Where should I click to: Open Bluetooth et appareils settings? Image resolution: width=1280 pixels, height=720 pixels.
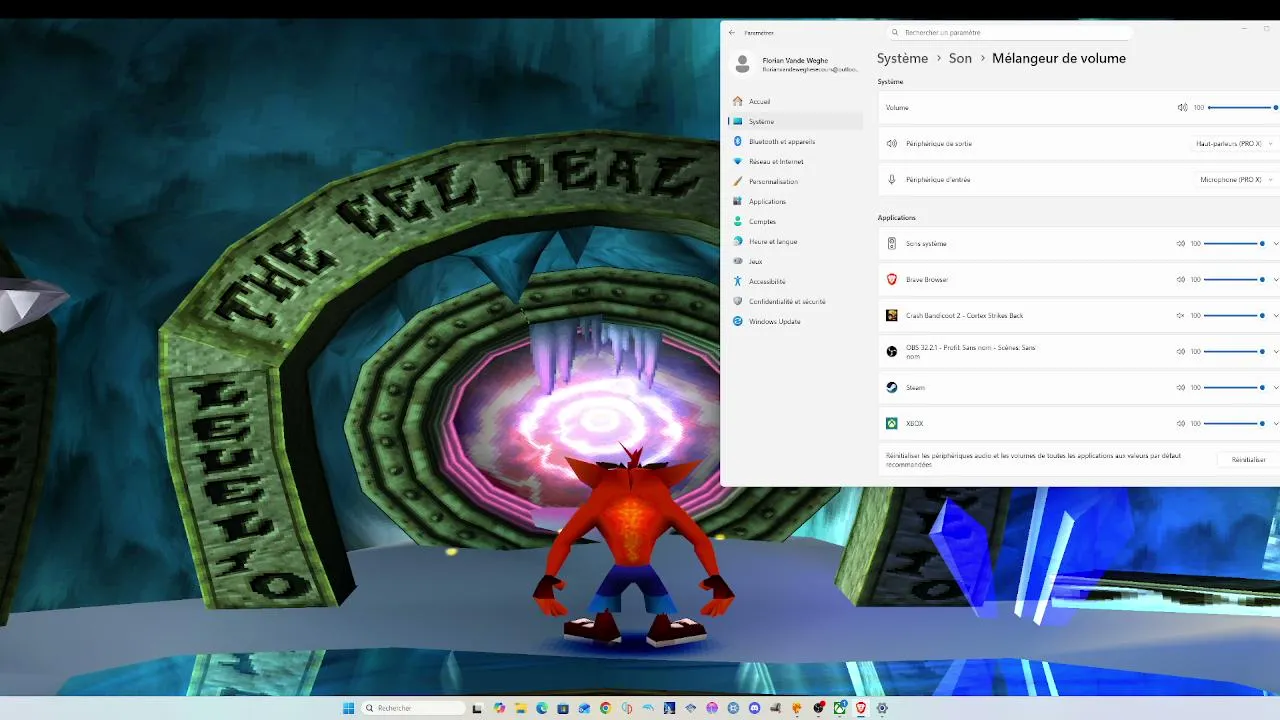coord(796,141)
